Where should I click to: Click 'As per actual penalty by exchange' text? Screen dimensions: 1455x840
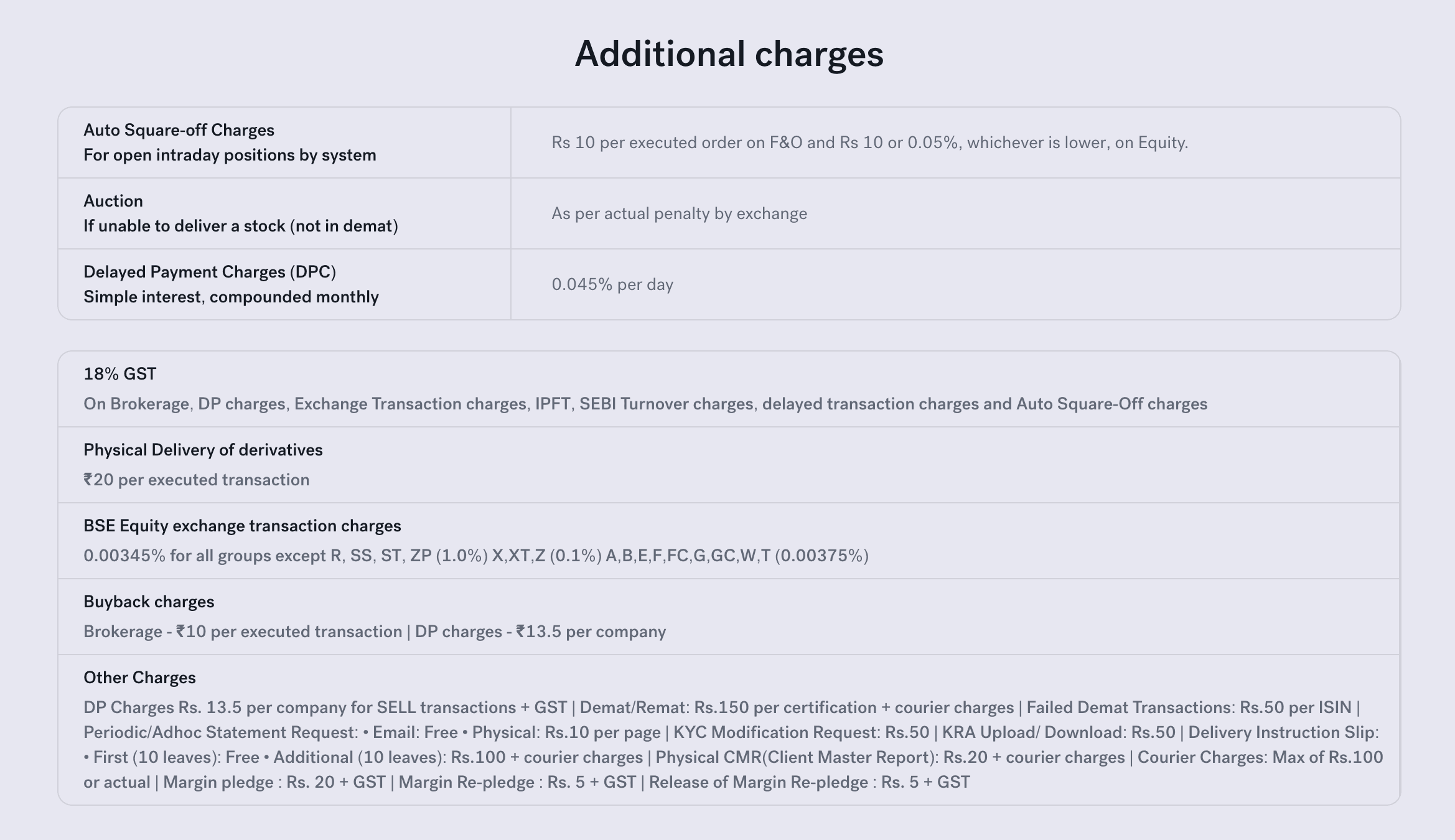[x=679, y=213]
